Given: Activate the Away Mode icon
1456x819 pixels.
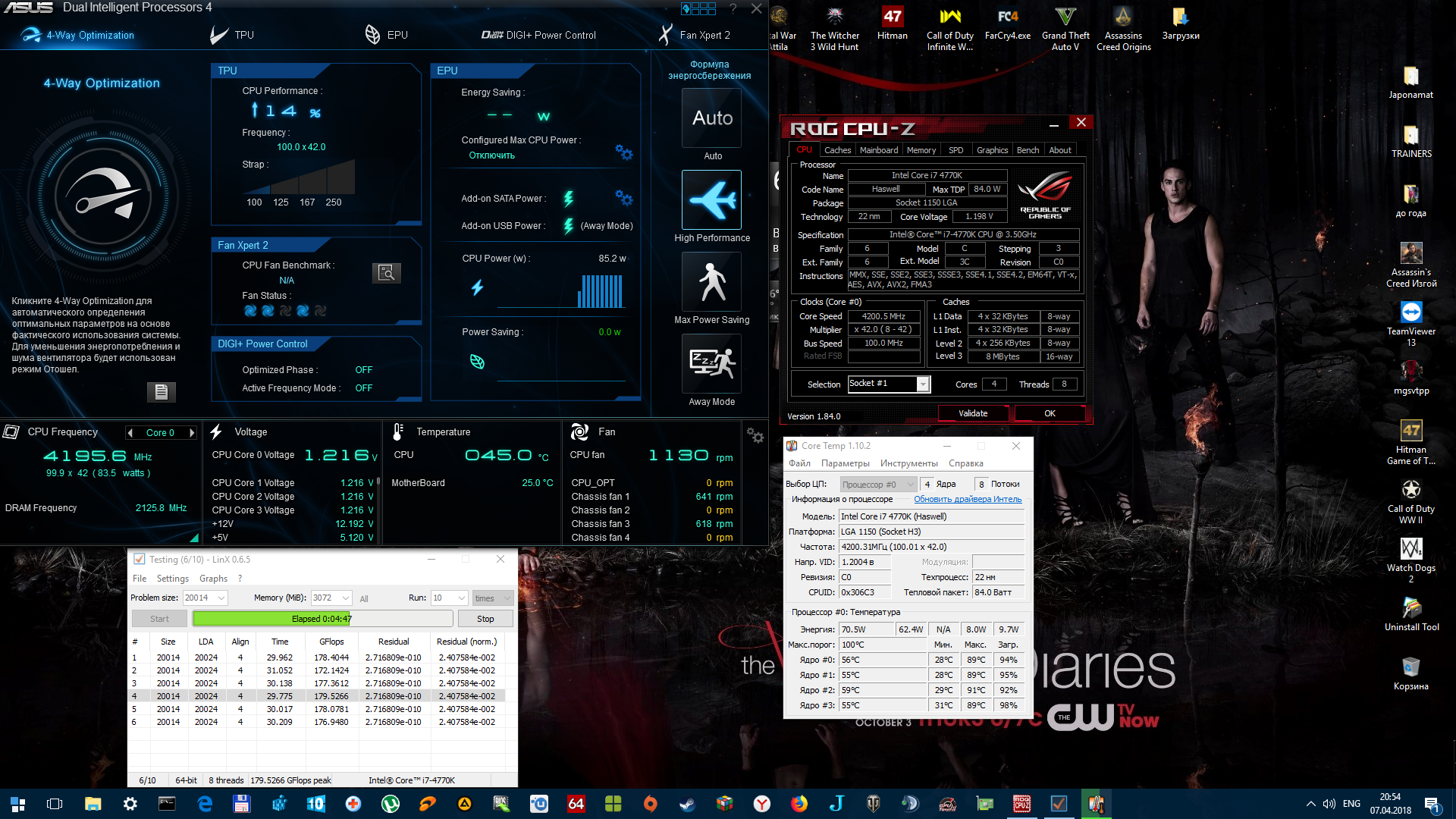Looking at the screenshot, I should click(x=711, y=364).
